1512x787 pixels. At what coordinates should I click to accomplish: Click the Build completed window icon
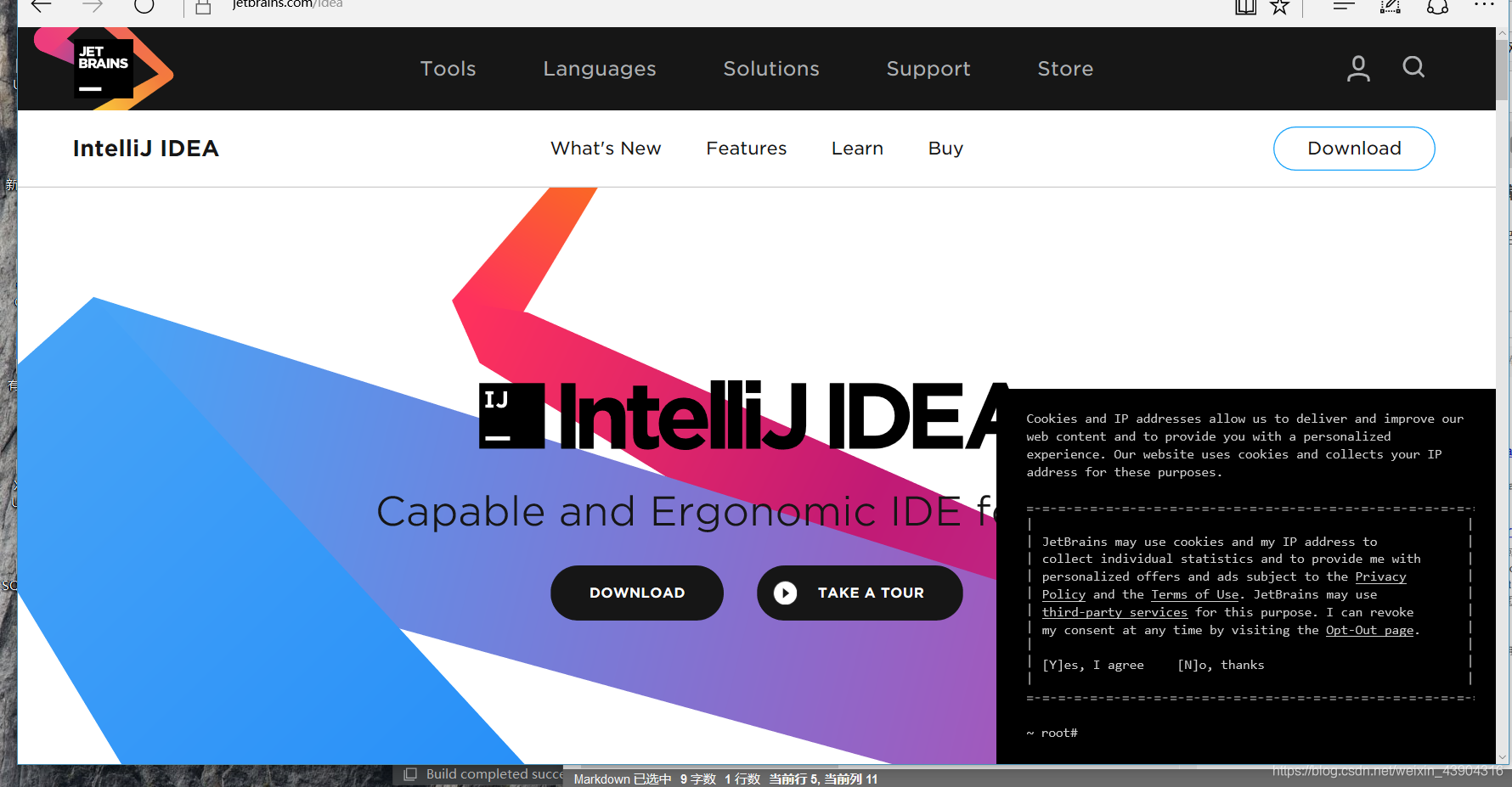(410, 774)
